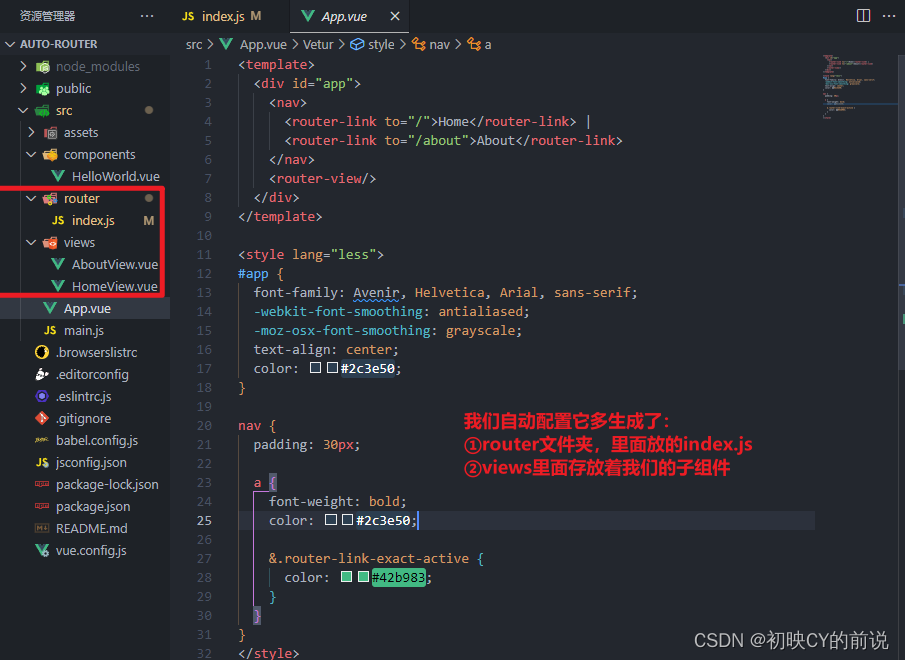Click the assets folder icon
This screenshot has width=905, height=660.
(51, 133)
